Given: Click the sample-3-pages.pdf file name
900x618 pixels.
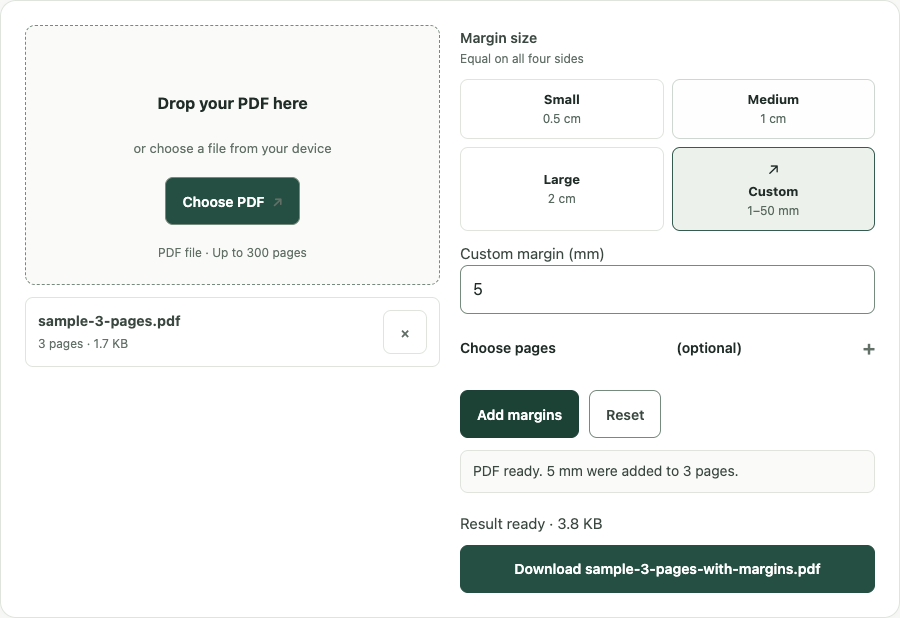Looking at the screenshot, I should [109, 321].
